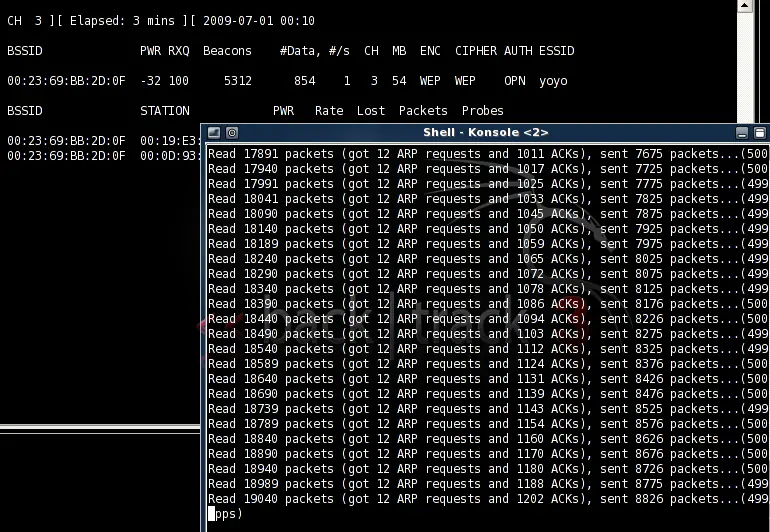Click the 'Packets' column header
The height and width of the screenshot is (532, 770).
(x=423, y=111)
